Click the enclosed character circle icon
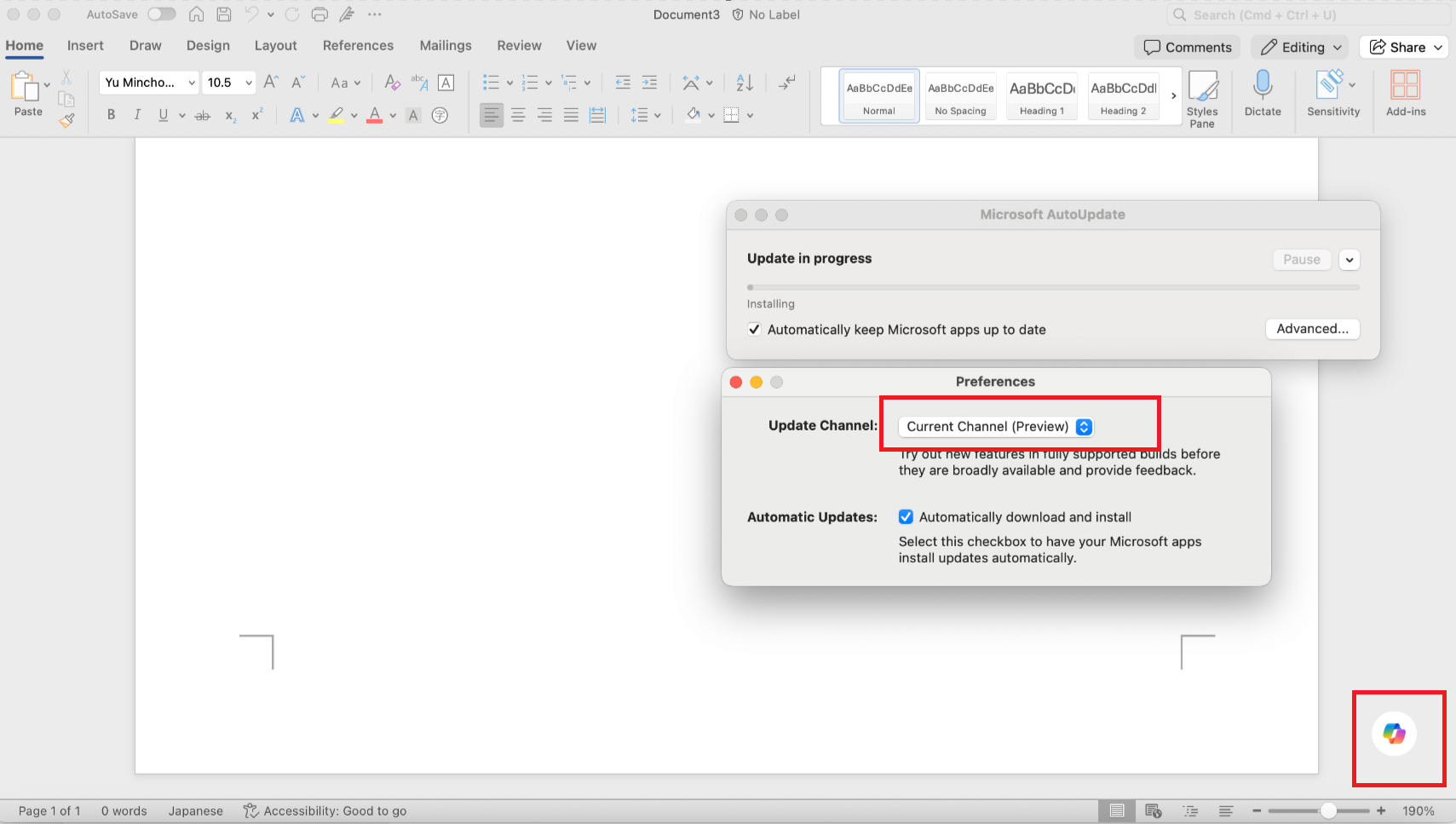1456x824 pixels. tap(440, 115)
